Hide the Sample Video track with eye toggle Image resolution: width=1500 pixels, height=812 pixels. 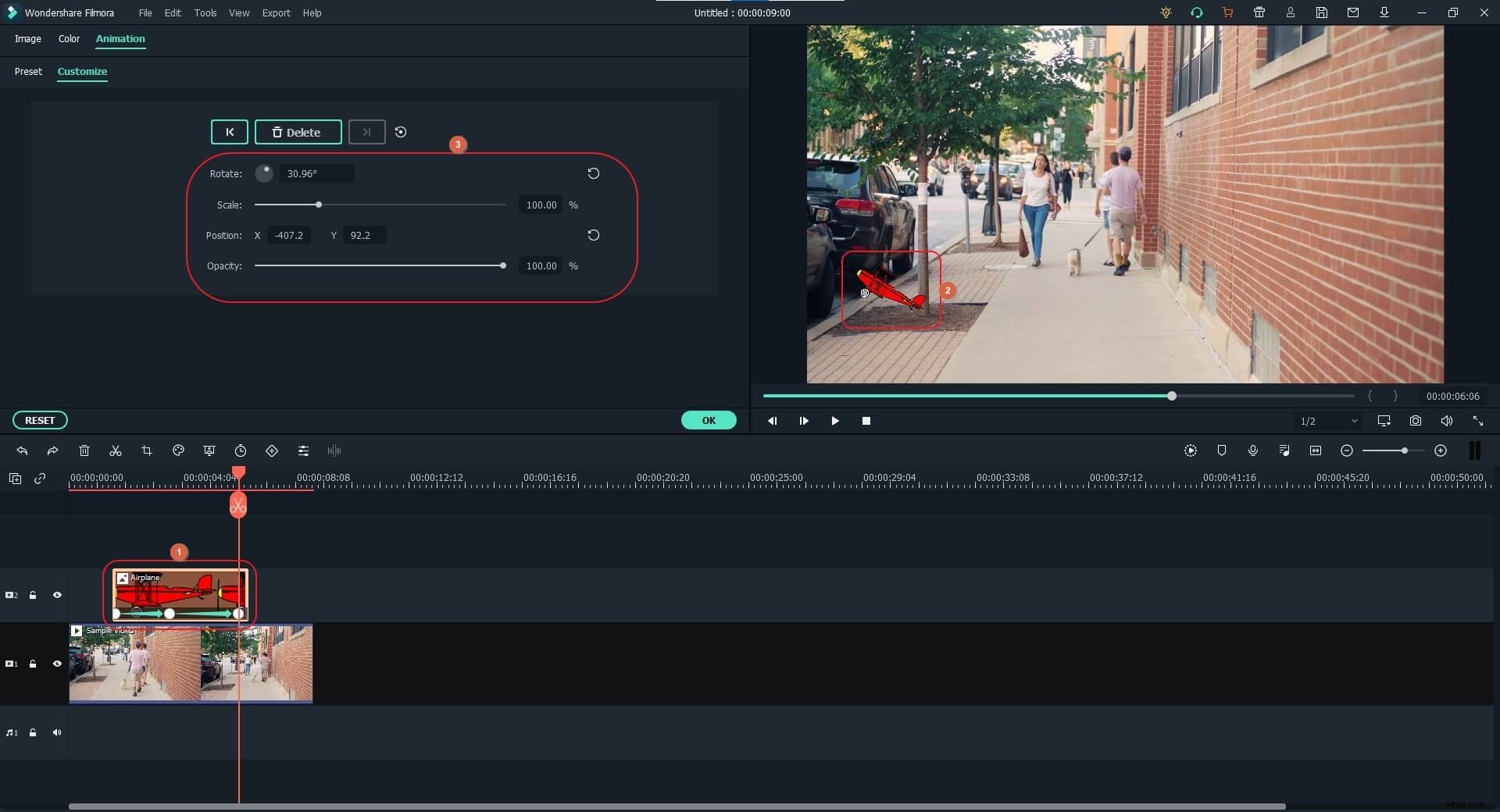(57, 664)
